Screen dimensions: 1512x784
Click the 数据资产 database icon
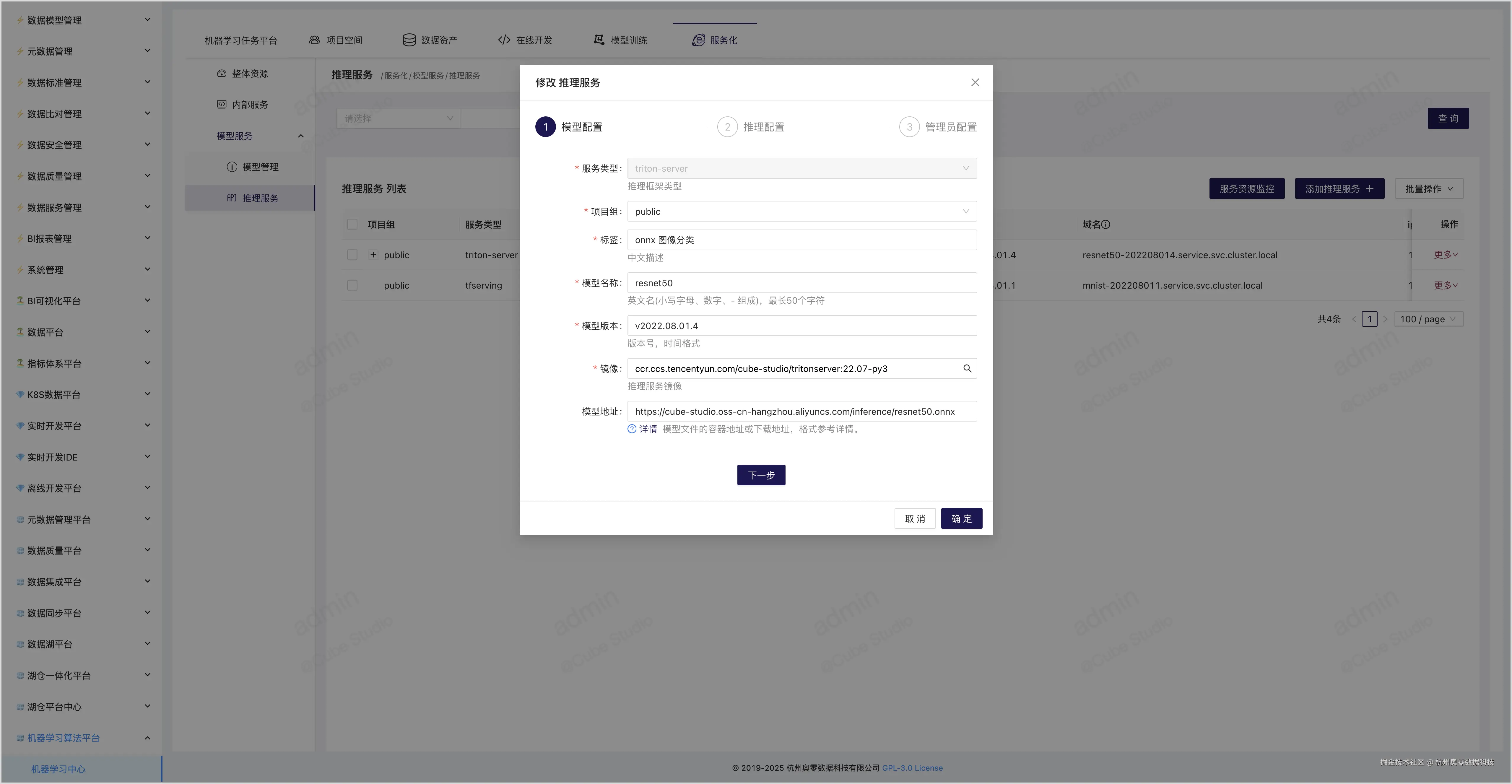(409, 40)
